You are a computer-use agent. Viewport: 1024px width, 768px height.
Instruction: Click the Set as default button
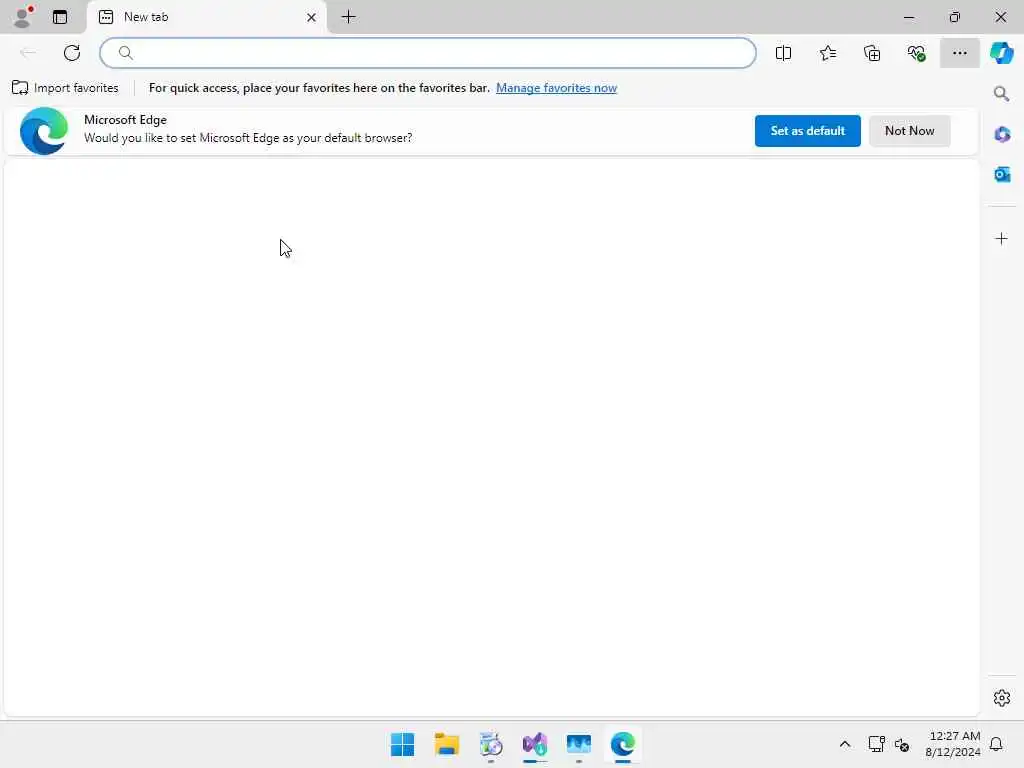(807, 131)
